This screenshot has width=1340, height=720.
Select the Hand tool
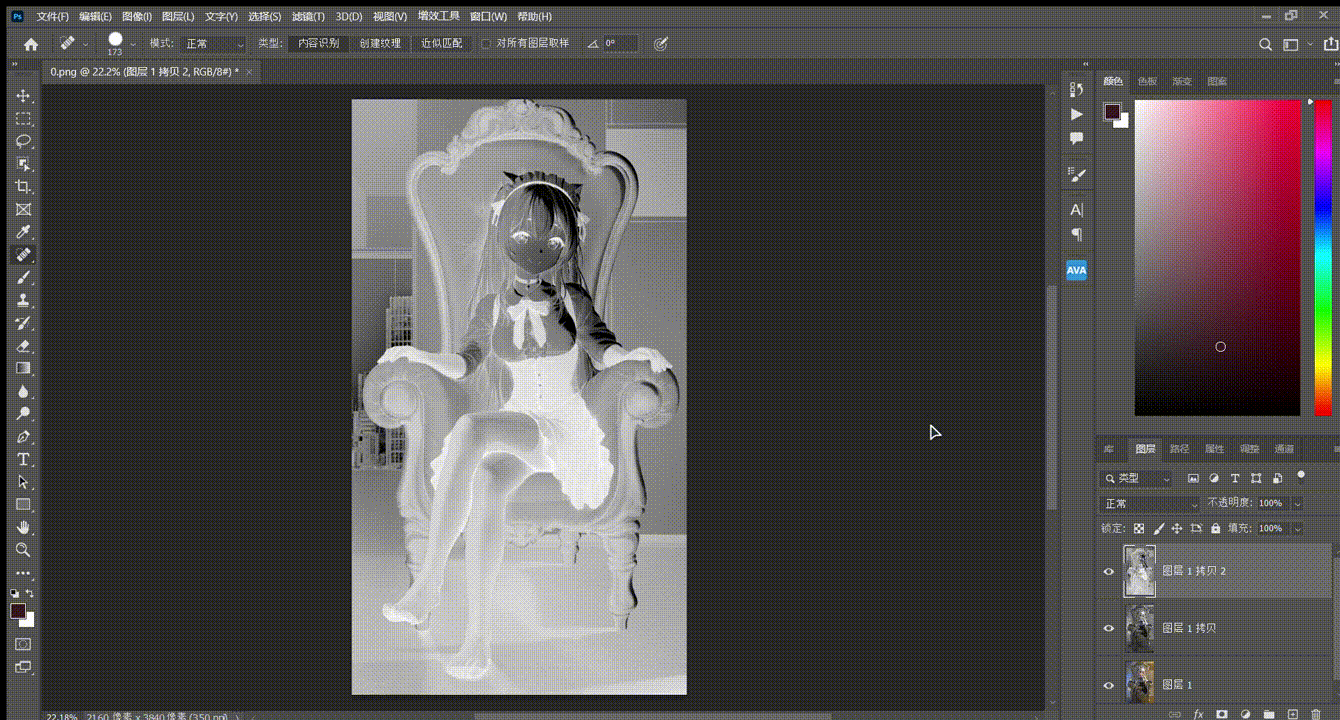23,527
